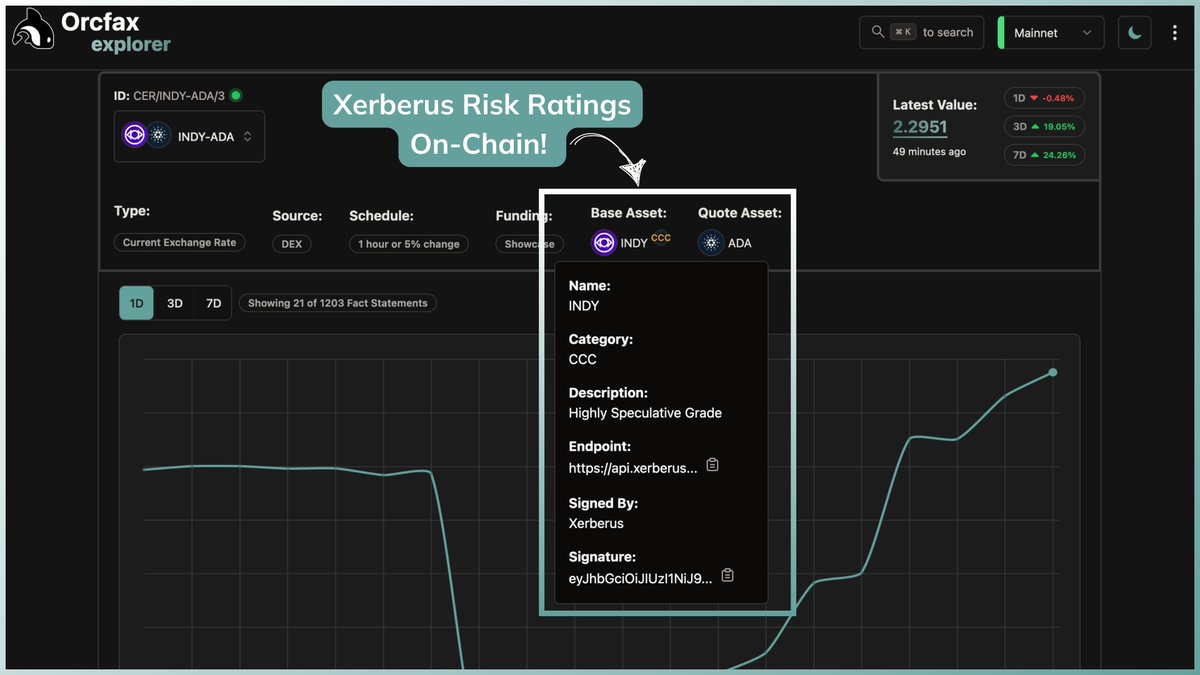Click the Highly Speculative Grade description
1200x675 pixels.
tap(645, 413)
